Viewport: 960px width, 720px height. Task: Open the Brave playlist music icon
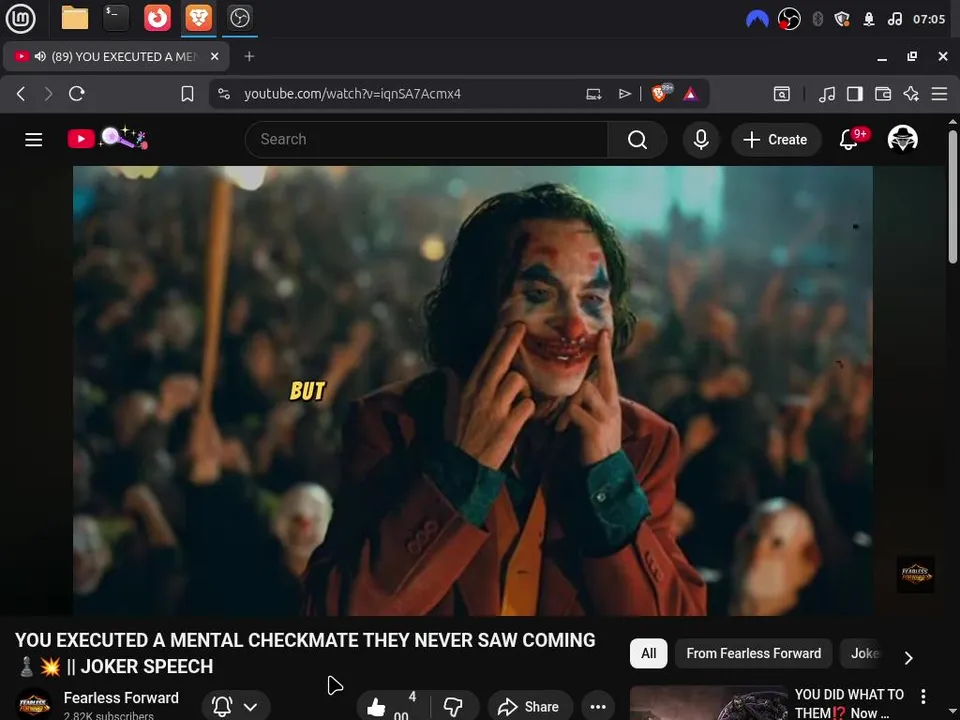[x=827, y=94]
